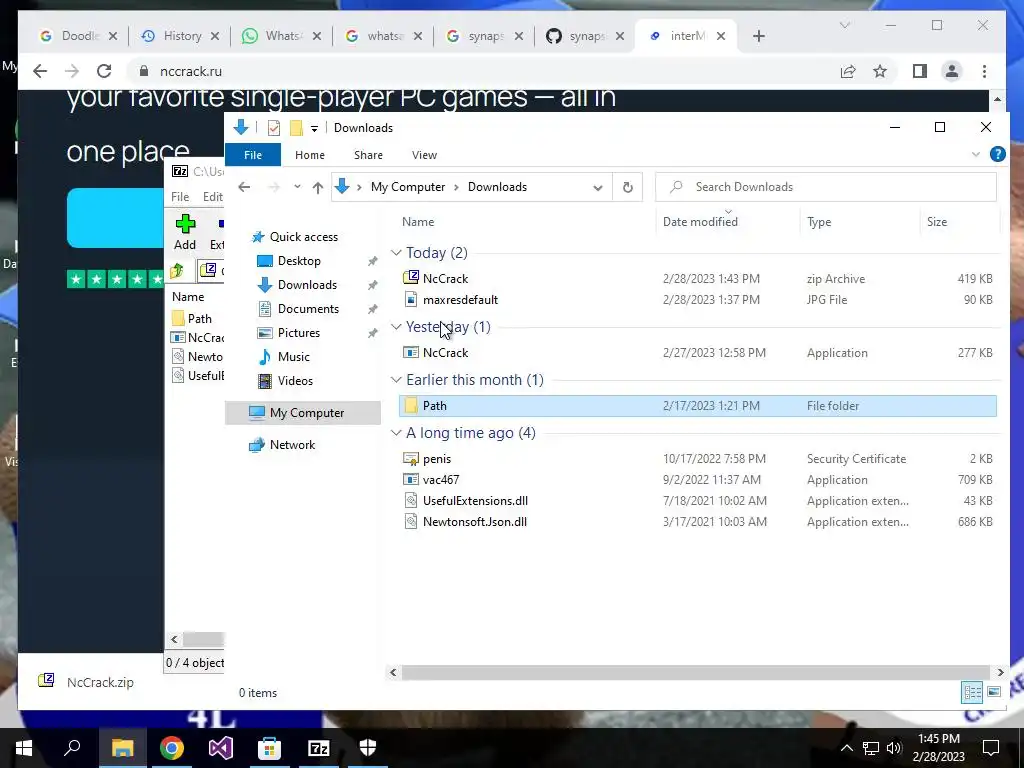Bookmark this page with star icon
This screenshot has width=1024, height=768.
pos(880,71)
